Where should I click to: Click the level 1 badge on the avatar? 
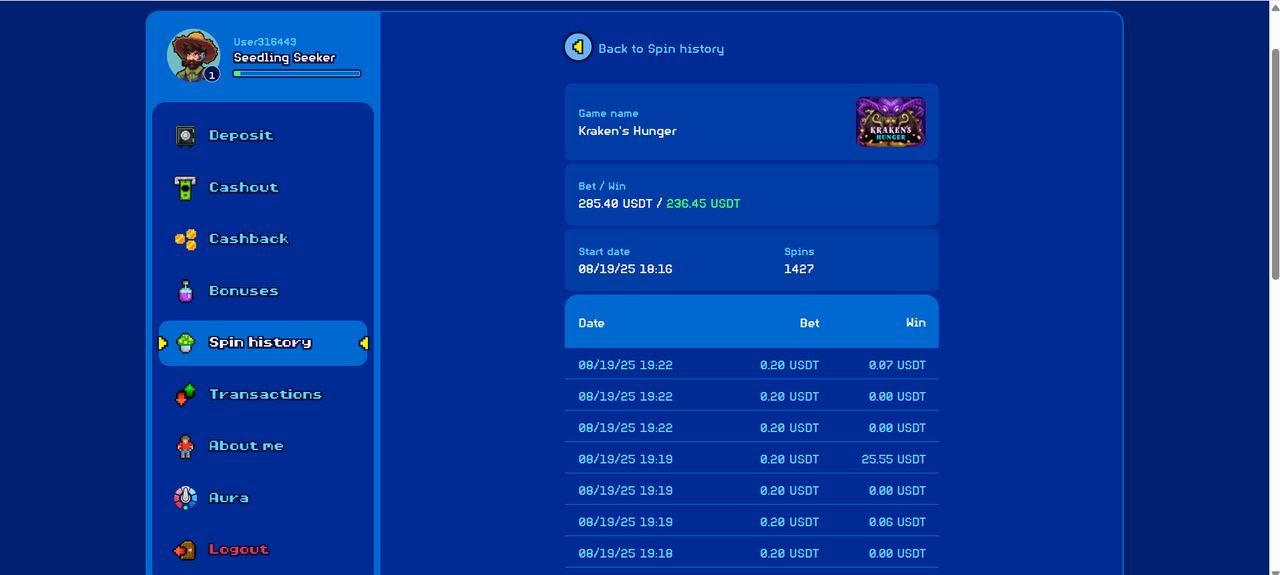212,74
